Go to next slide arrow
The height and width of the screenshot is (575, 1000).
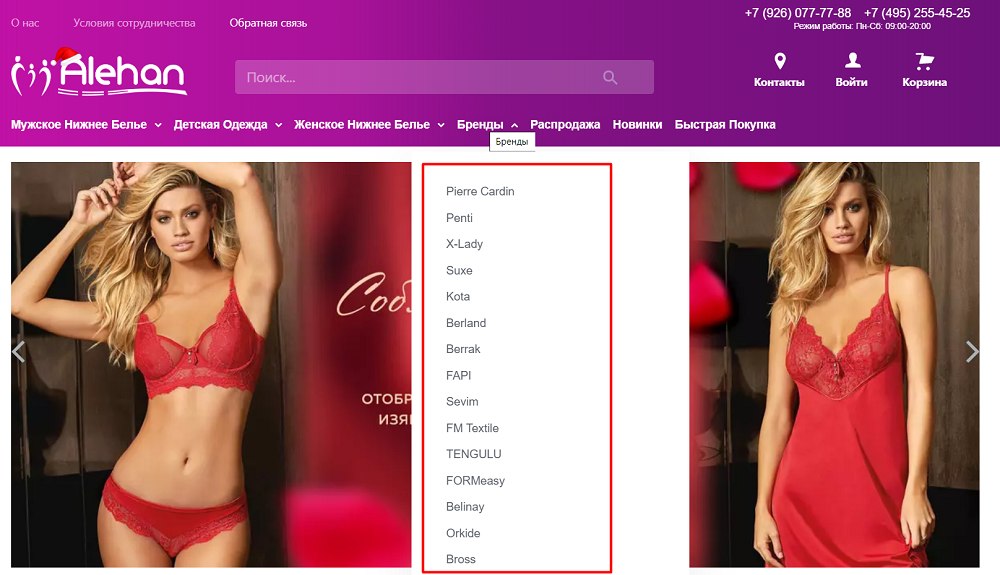tap(972, 351)
